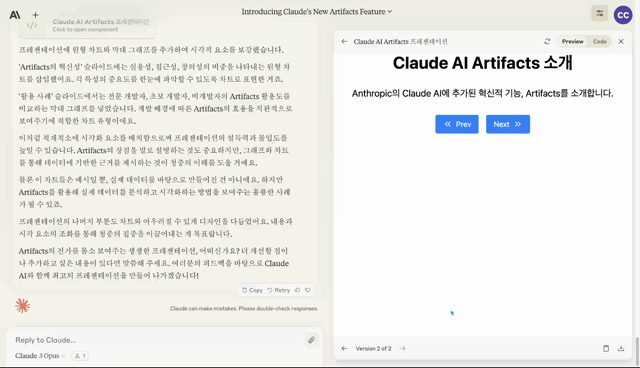Open the Claude 3 Opus model selector
The height and width of the screenshot is (368, 640).
click(x=40, y=356)
